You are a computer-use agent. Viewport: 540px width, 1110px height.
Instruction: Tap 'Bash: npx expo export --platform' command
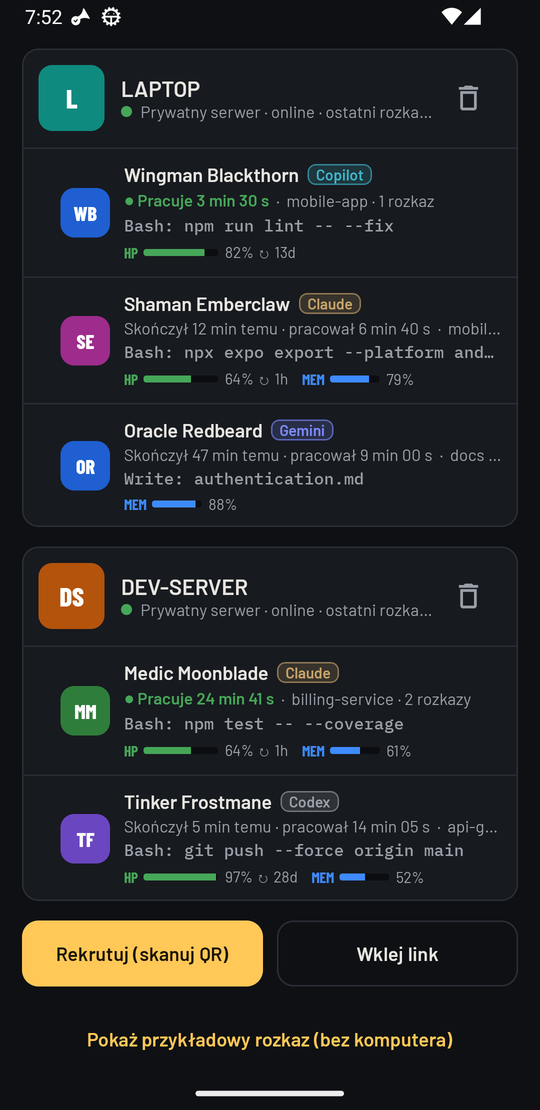[x=309, y=353]
